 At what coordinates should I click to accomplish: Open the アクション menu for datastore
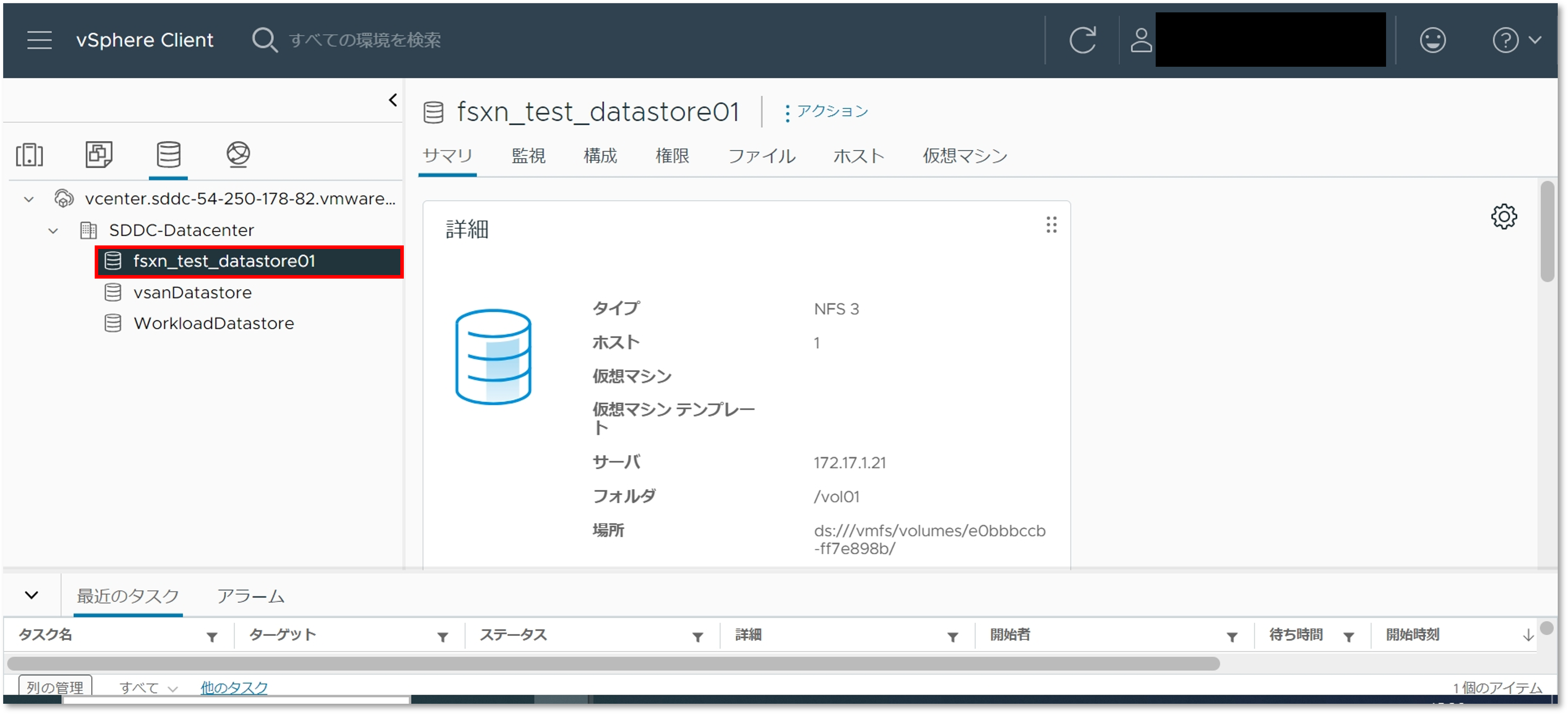826,111
